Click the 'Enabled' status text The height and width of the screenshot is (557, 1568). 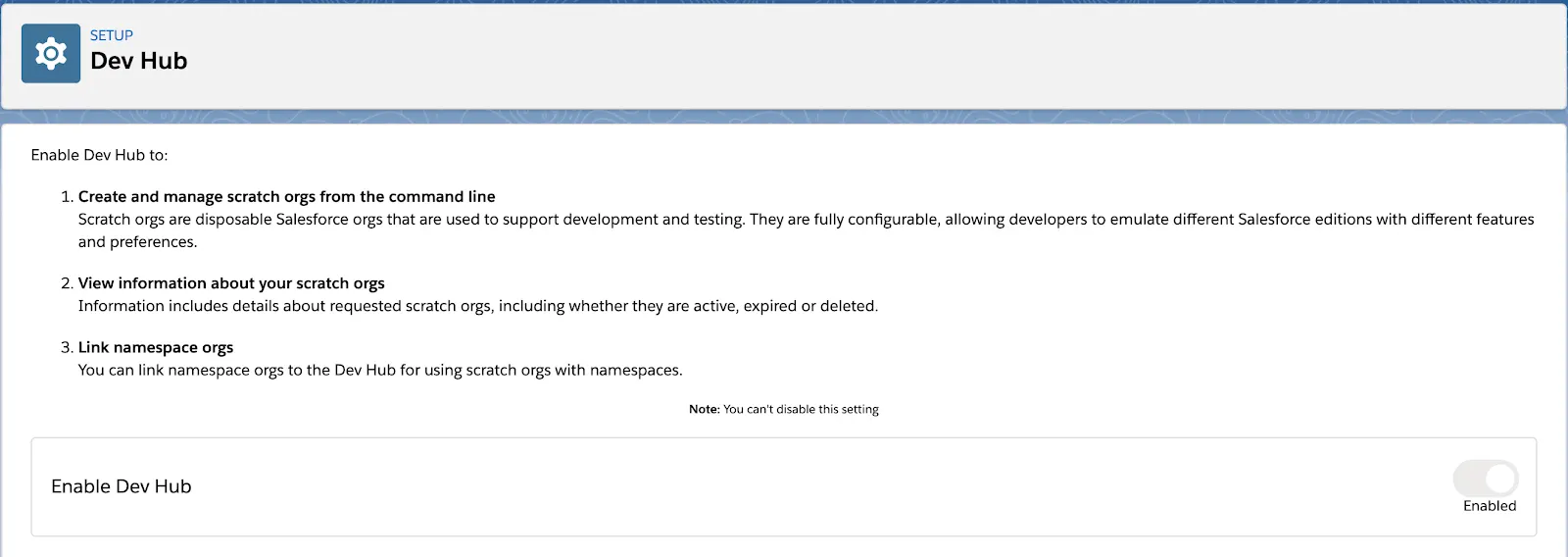[x=1490, y=506]
